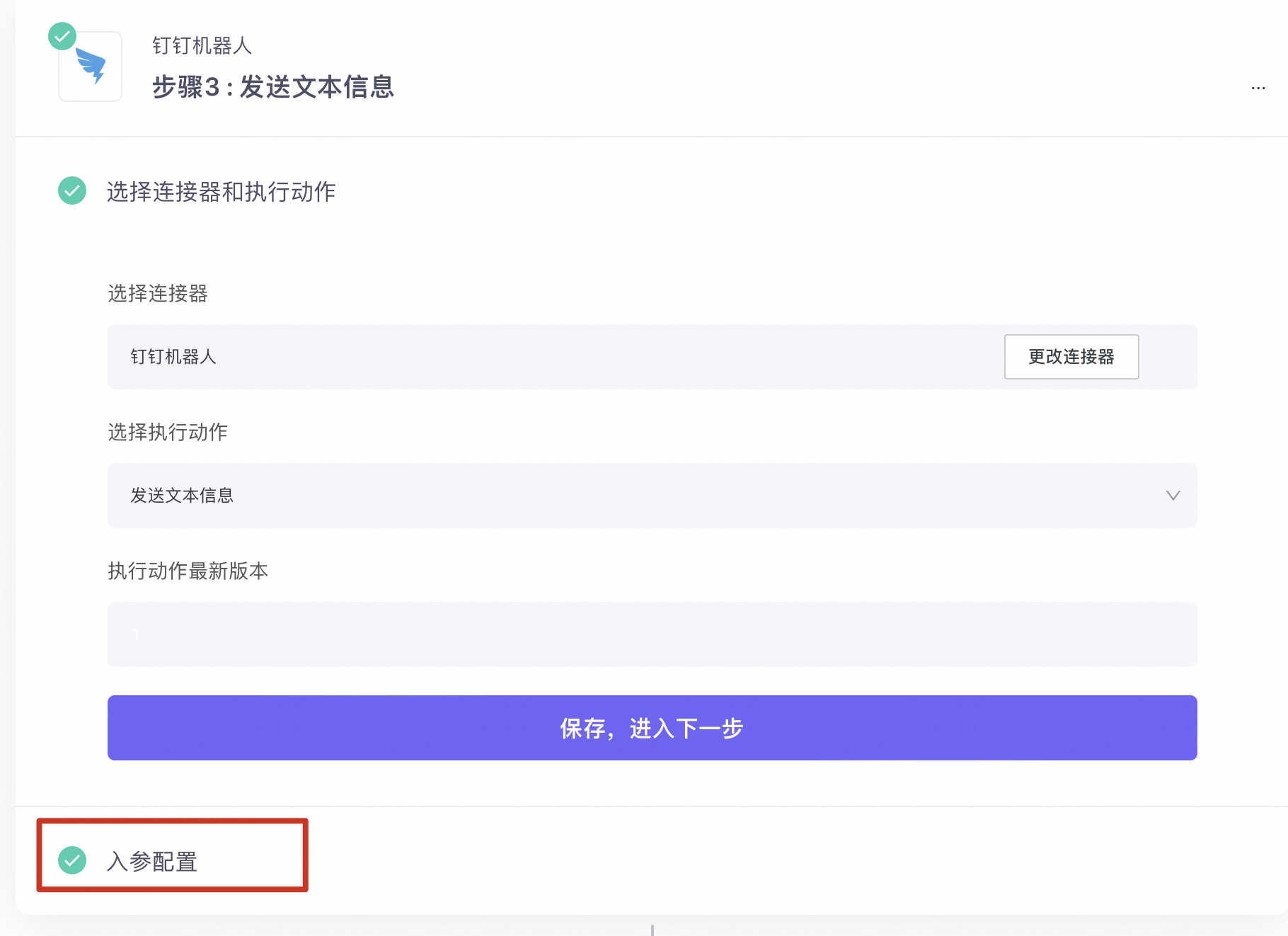This screenshot has height=936, width=1288.
Task: Click the step title 步骤3：发送文本信息
Action: tap(273, 87)
